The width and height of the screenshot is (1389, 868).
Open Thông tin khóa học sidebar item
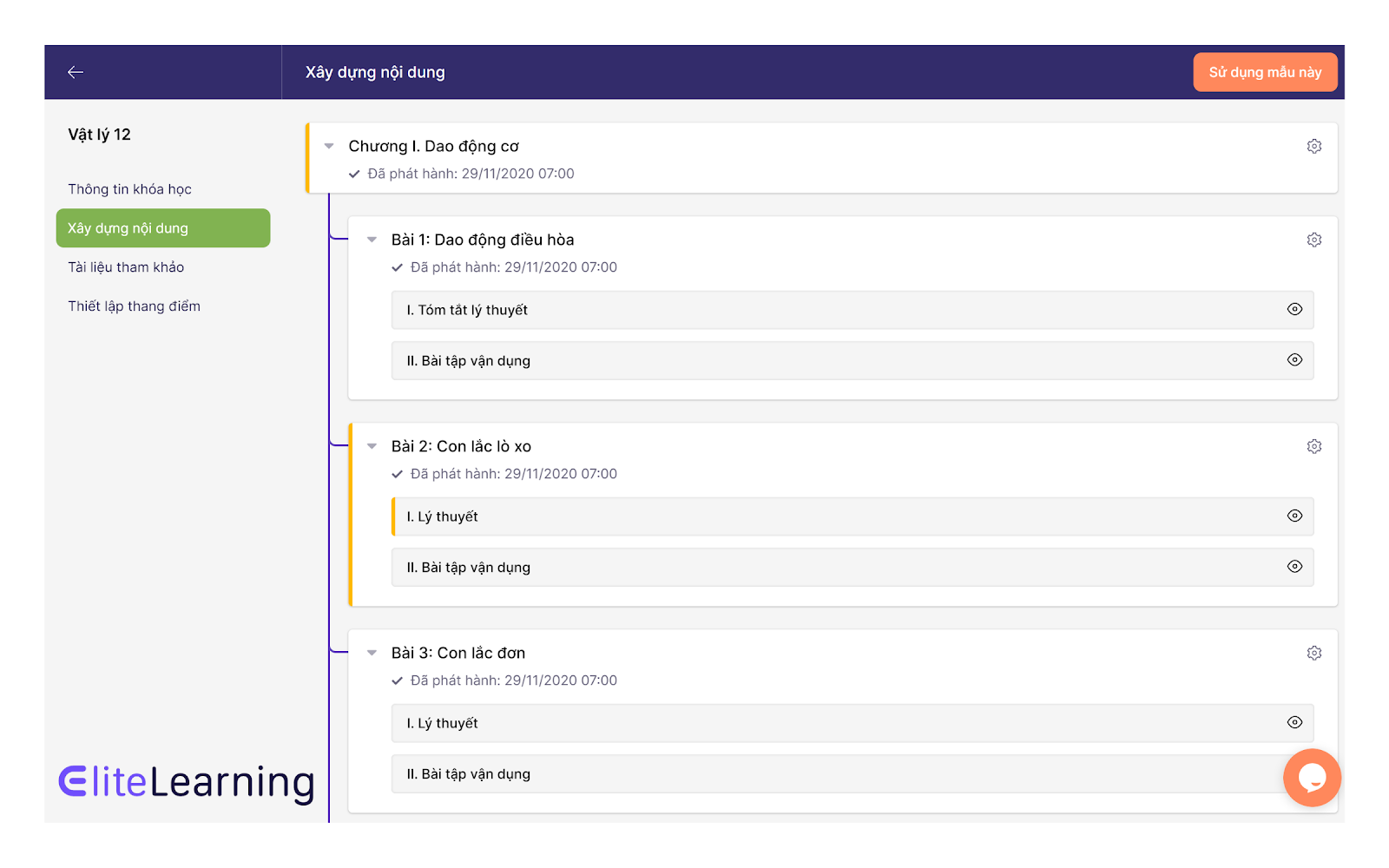pyautogui.click(x=130, y=189)
